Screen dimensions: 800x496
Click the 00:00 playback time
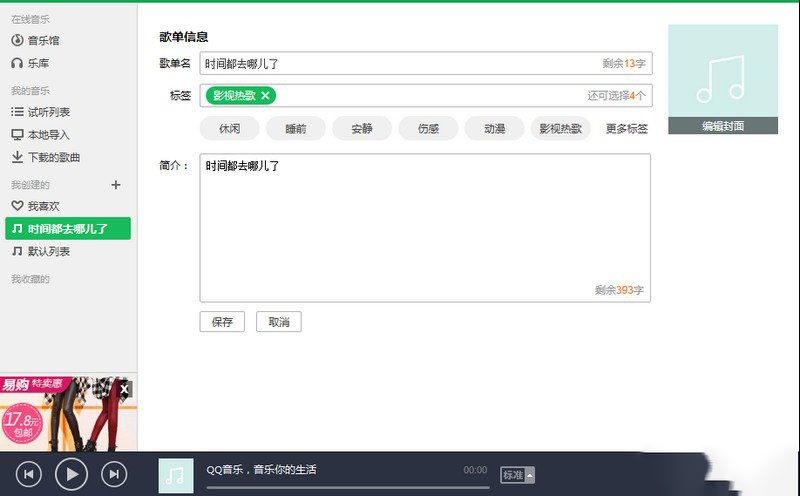point(475,469)
